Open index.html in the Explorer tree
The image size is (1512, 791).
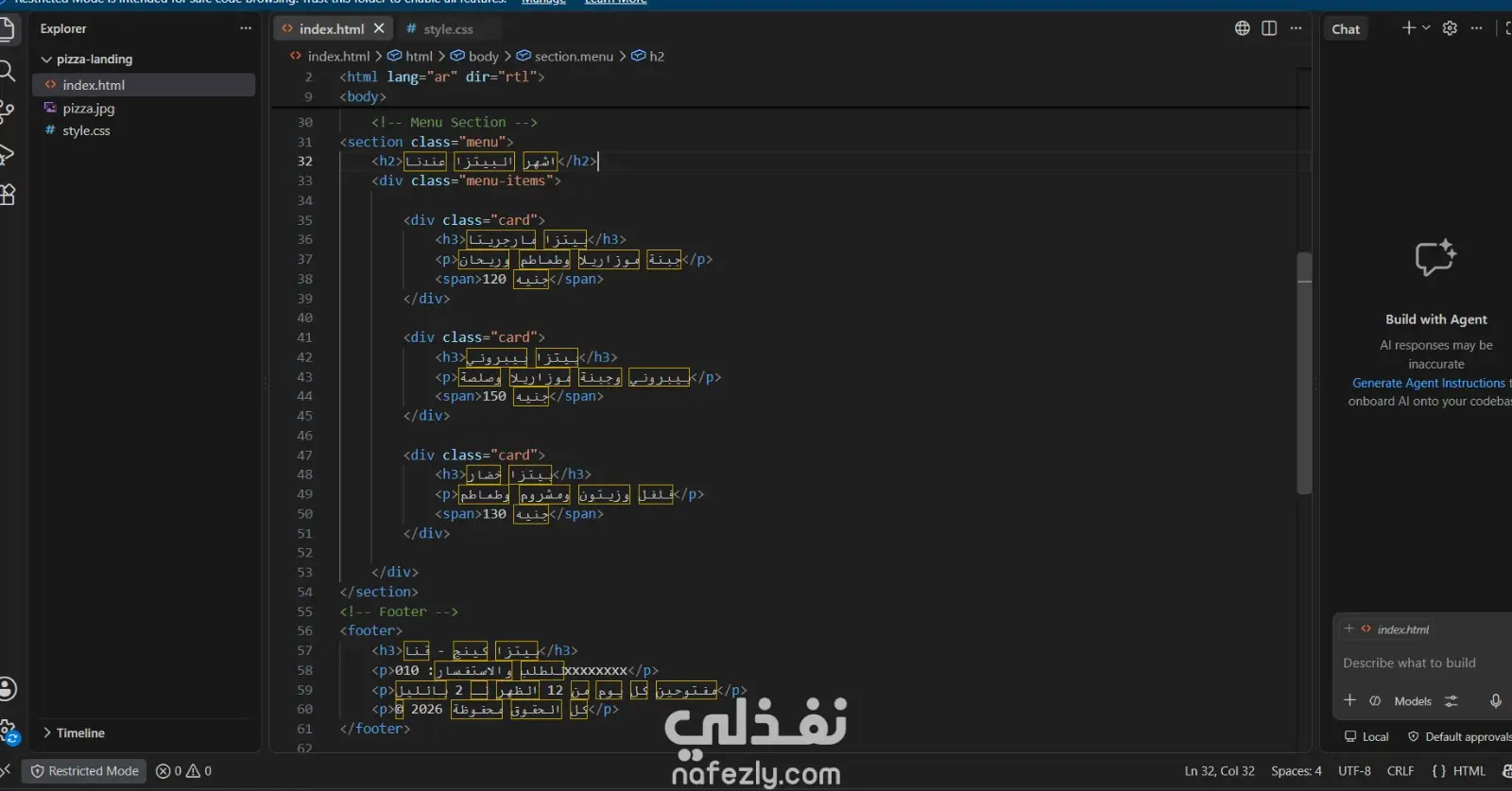(144, 85)
